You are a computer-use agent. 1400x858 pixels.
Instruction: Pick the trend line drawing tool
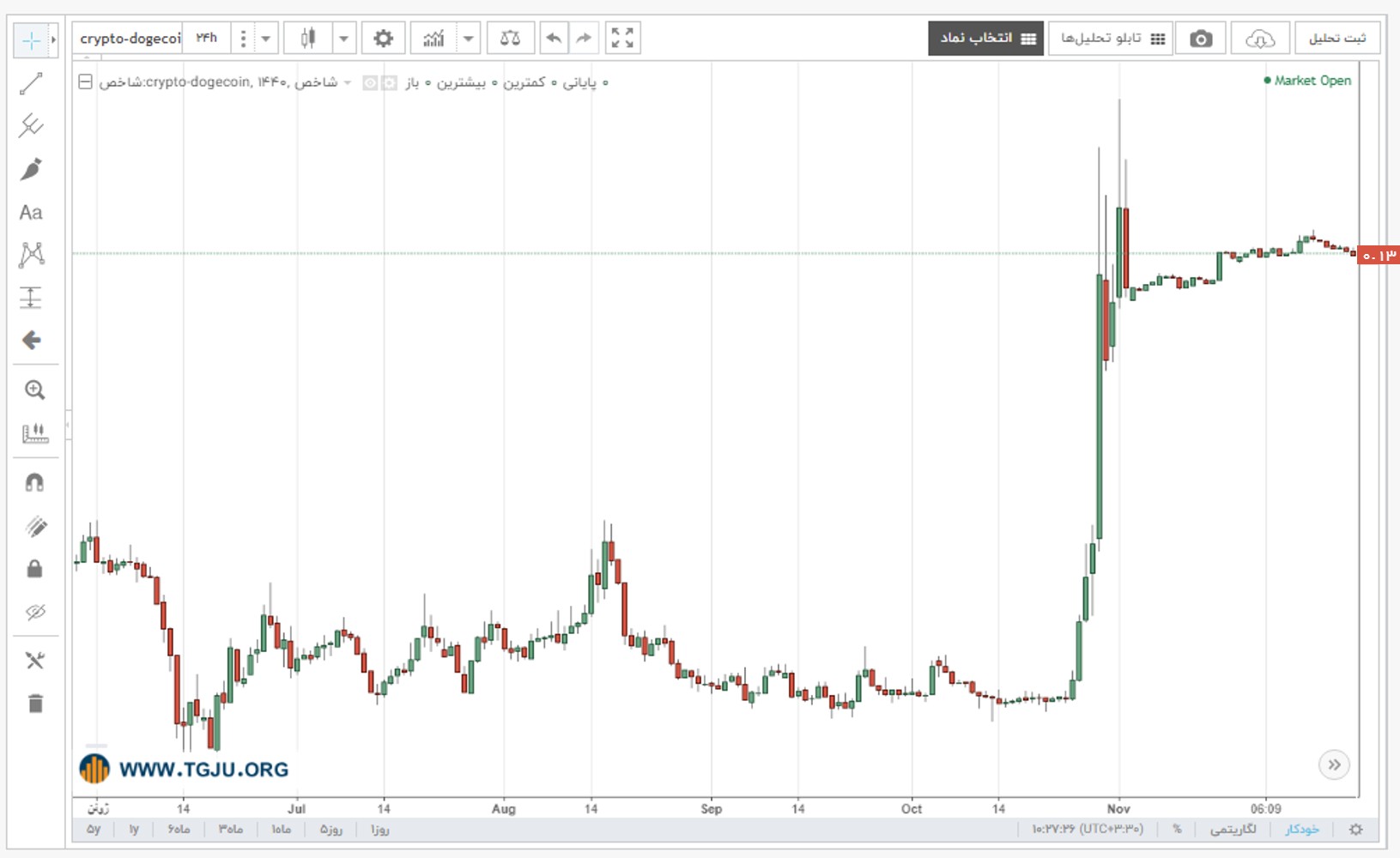31,84
